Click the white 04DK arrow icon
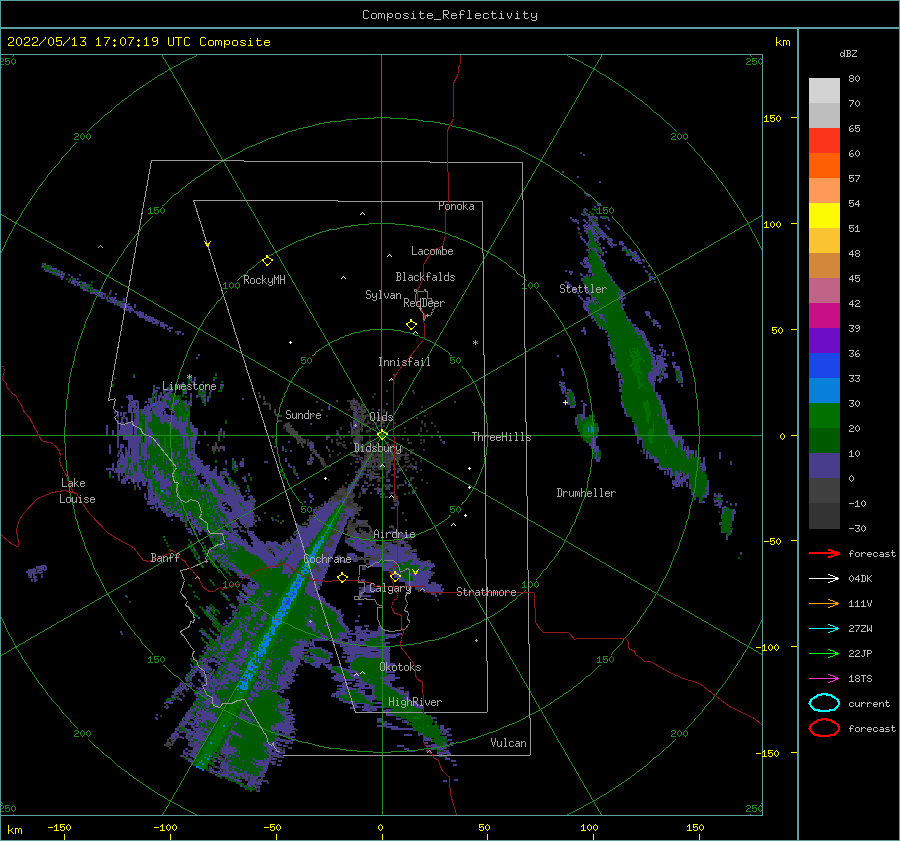Viewport: 900px width, 841px height. (x=824, y=578)
